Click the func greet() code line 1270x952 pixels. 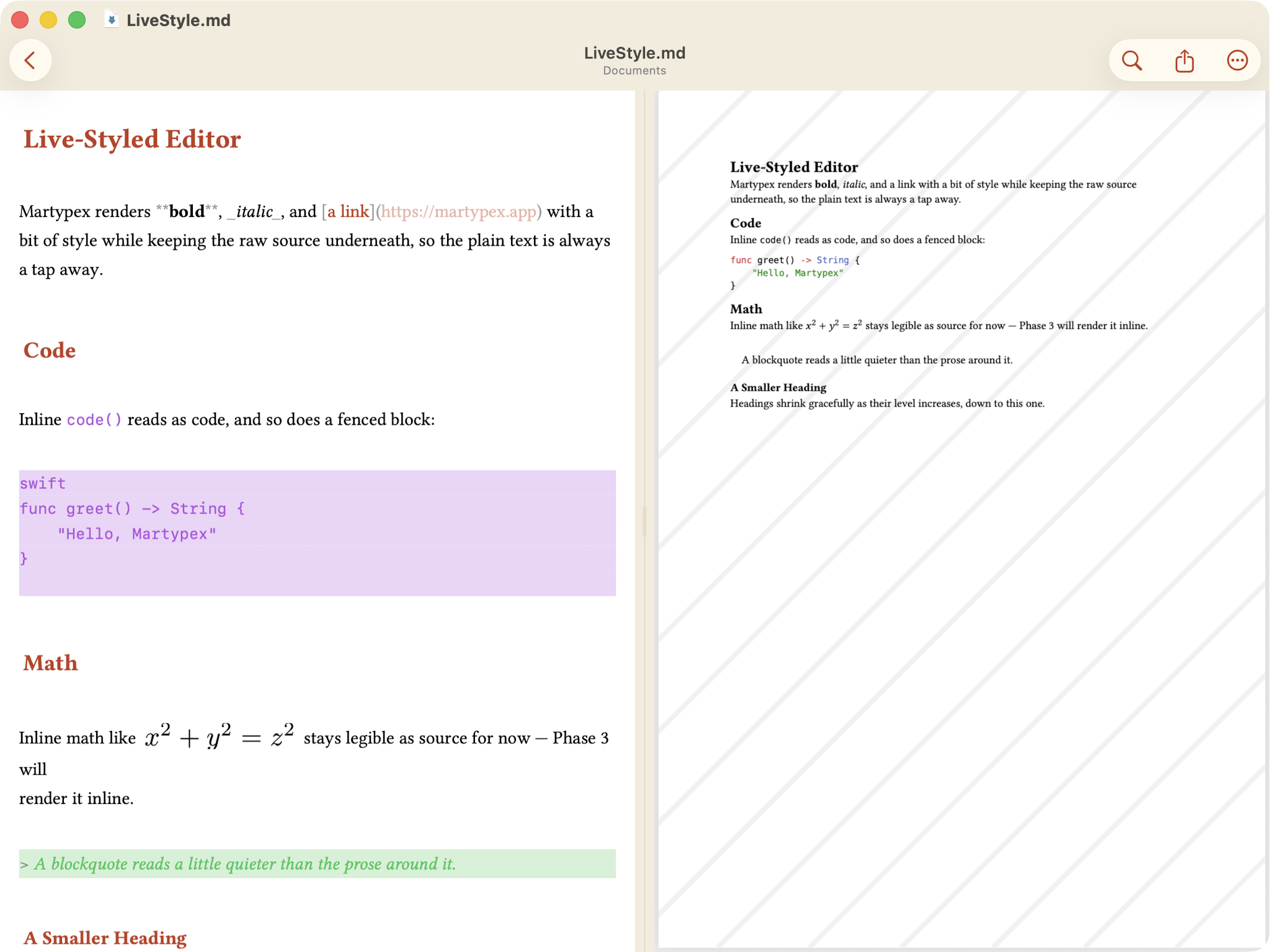click(132, 509)
